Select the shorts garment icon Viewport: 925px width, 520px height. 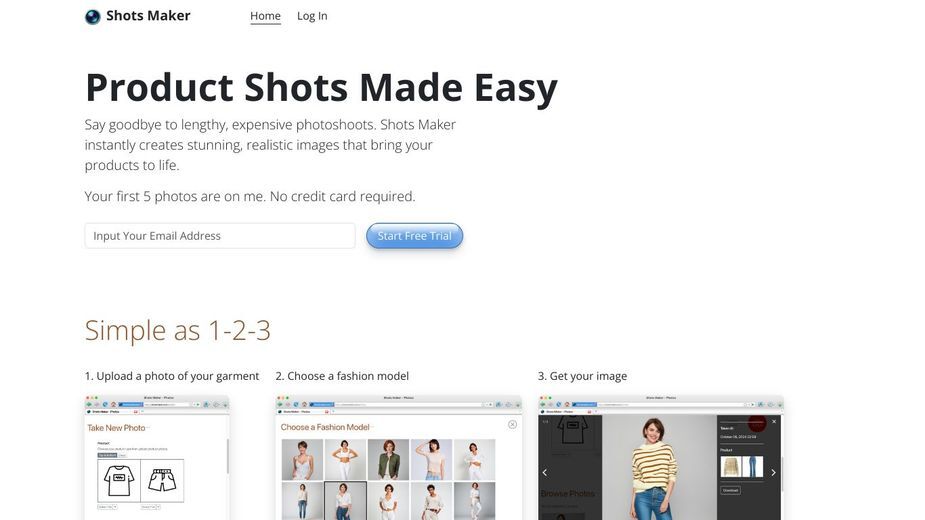point(162,480)
